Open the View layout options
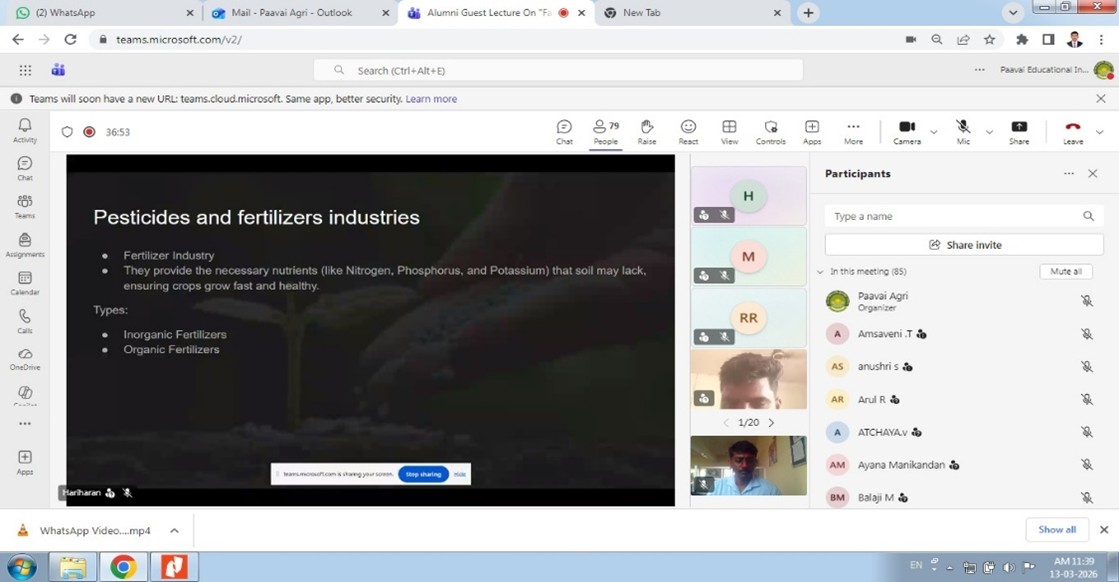 click(x=729, y=131)
